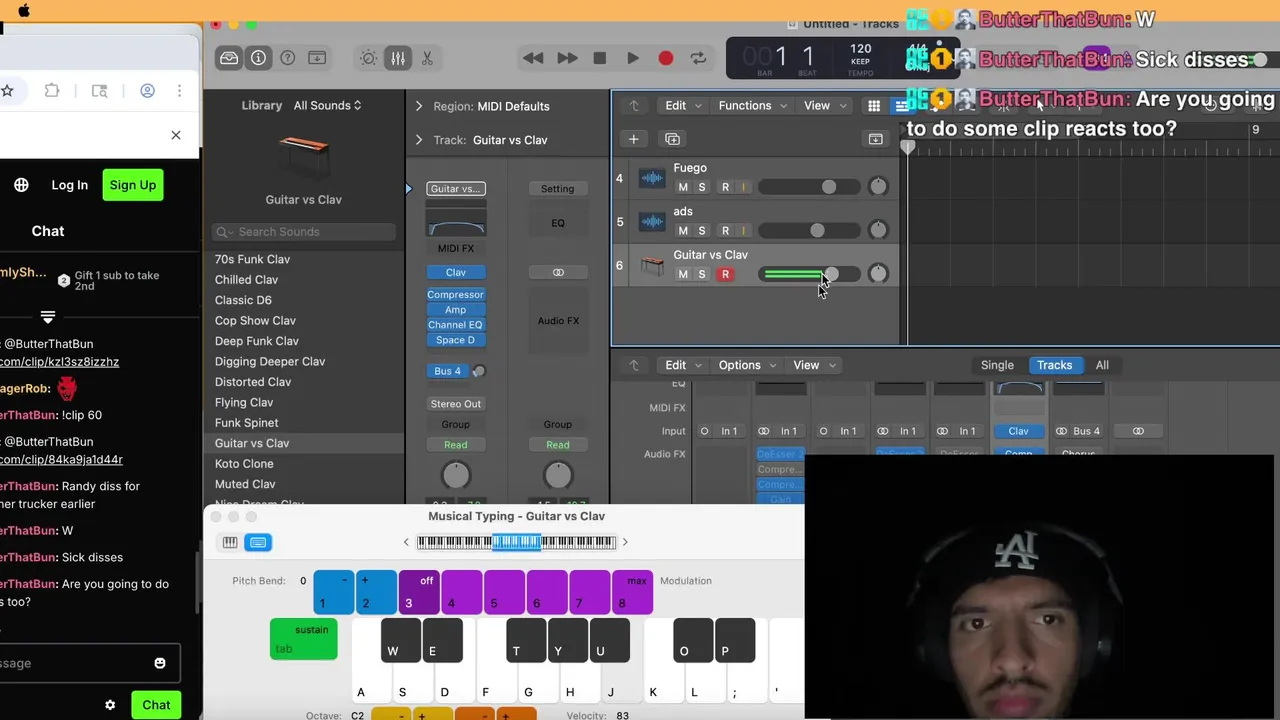1280x720 pixels.
Task: Toggle the Cycle loop button
Action: (698, 58)
